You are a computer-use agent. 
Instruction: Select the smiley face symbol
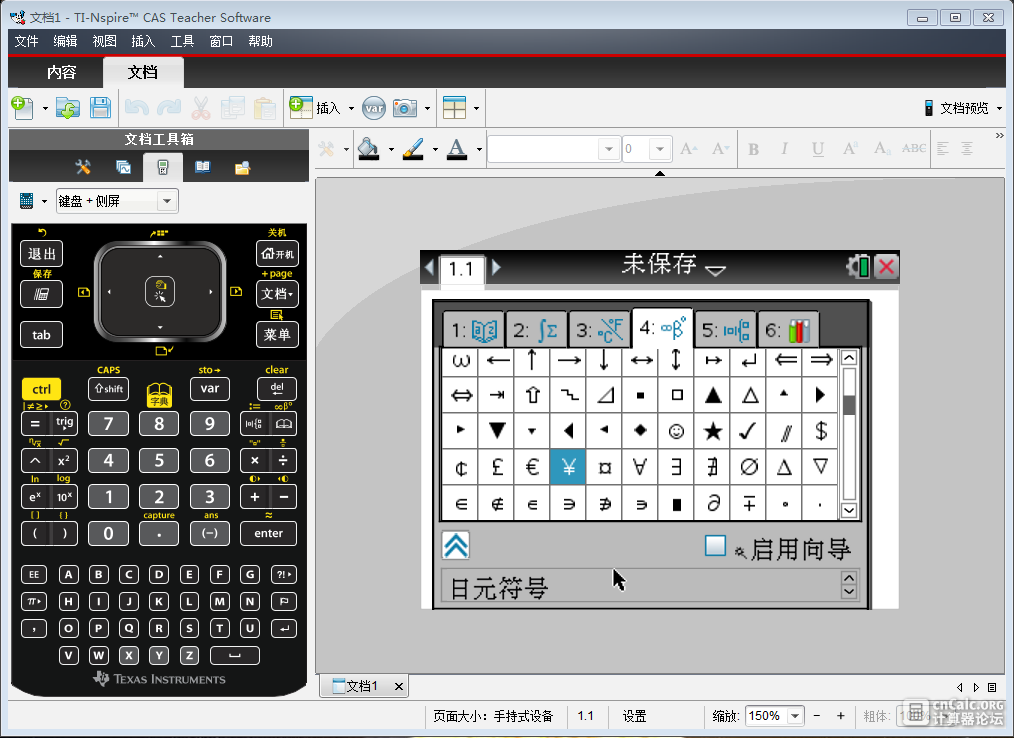point(676,431)
